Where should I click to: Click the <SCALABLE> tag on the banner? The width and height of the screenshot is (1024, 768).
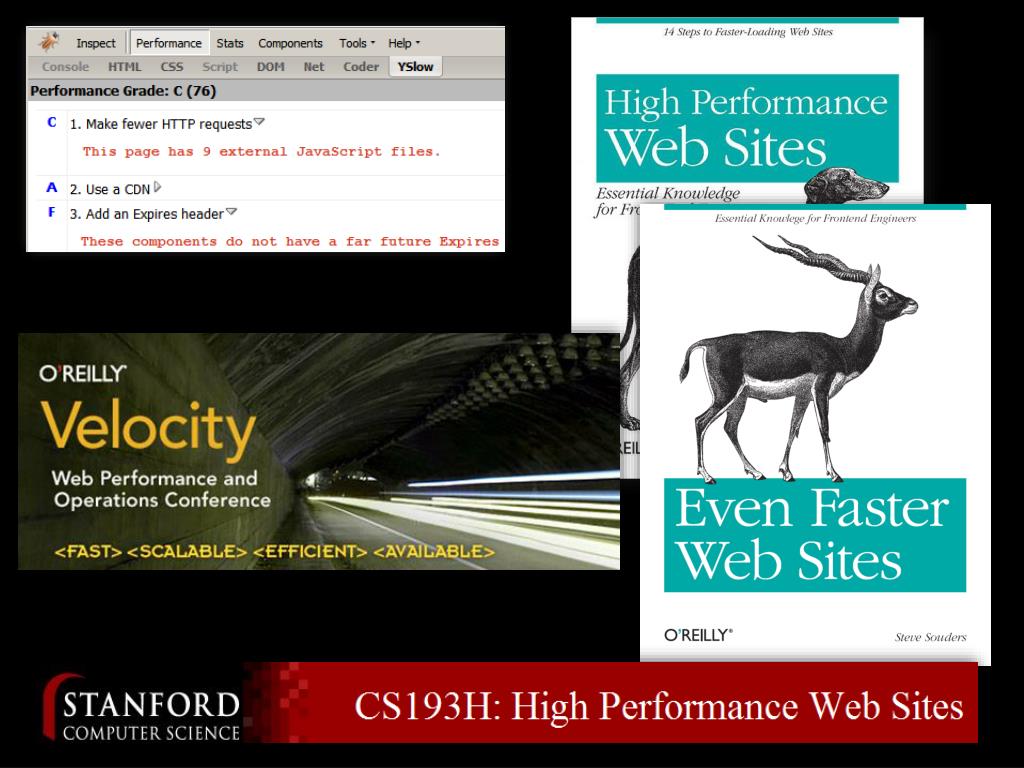click(187, 552)
